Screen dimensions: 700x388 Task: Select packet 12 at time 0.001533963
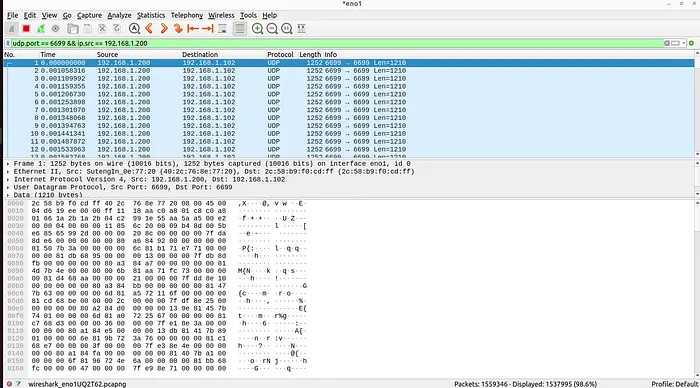(349, 150)
